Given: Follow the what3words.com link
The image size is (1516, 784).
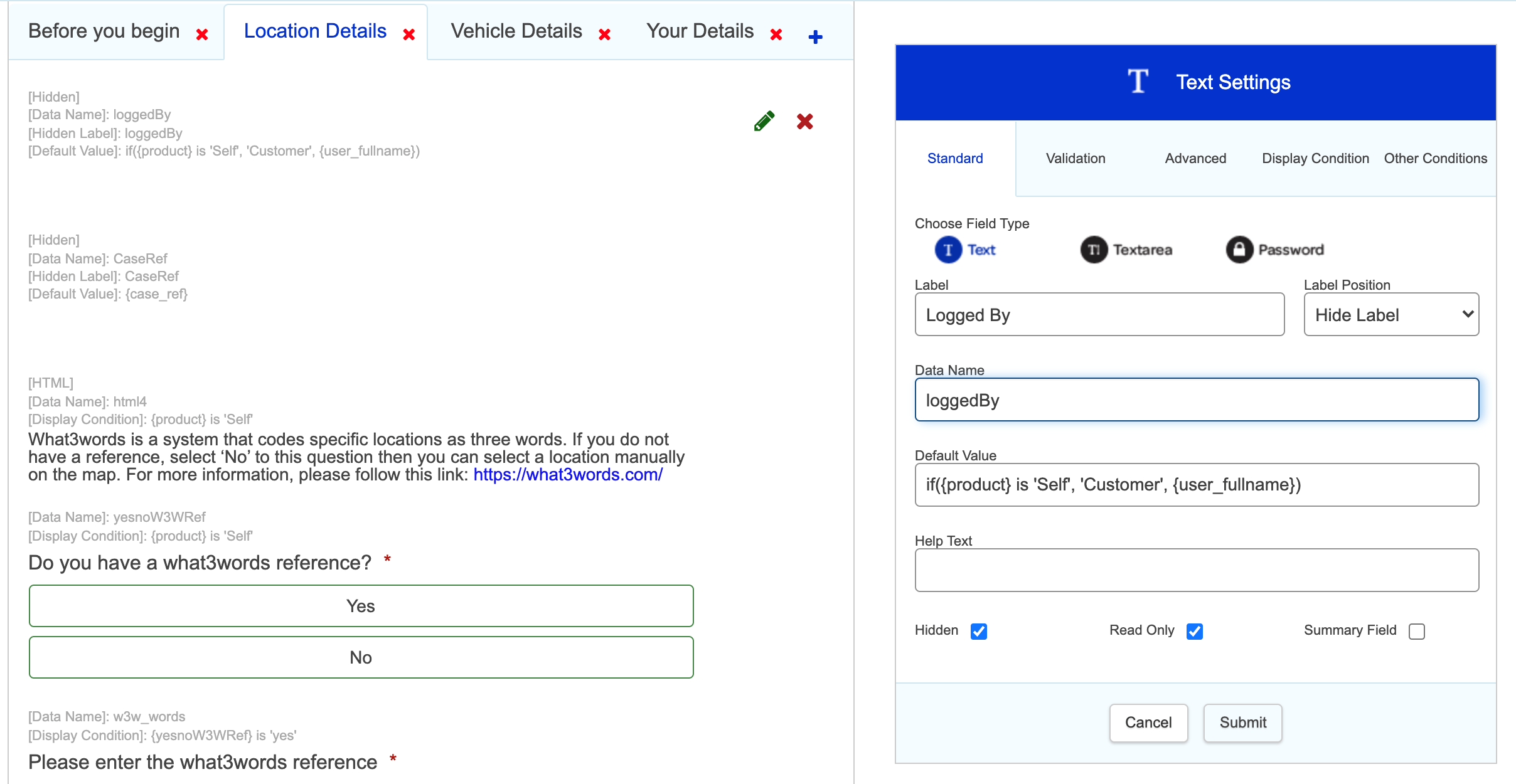Looking at the screenshot, I should (568, 475).
